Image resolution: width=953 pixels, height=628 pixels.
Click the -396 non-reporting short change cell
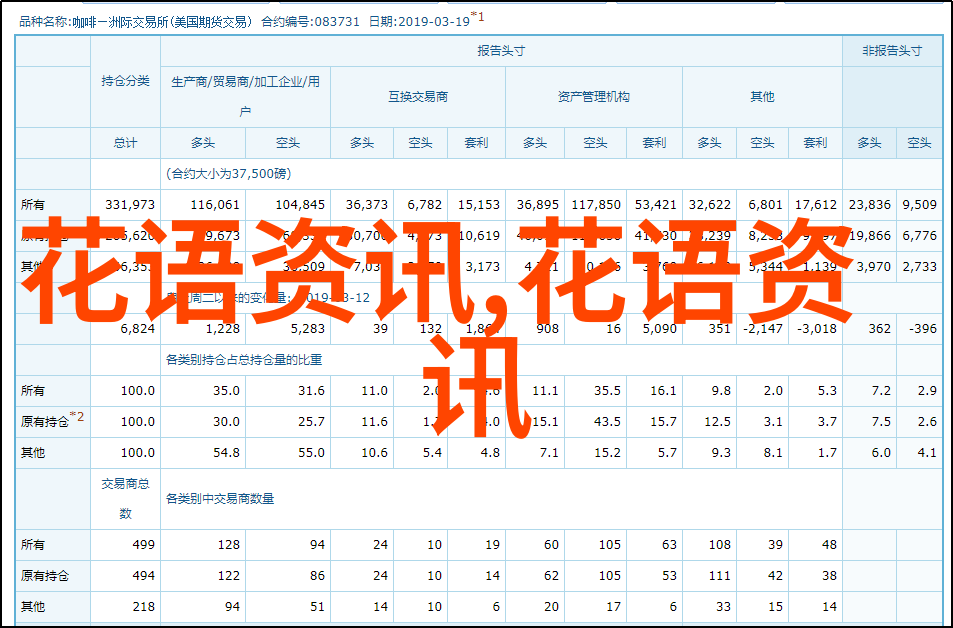coord(917,329)
